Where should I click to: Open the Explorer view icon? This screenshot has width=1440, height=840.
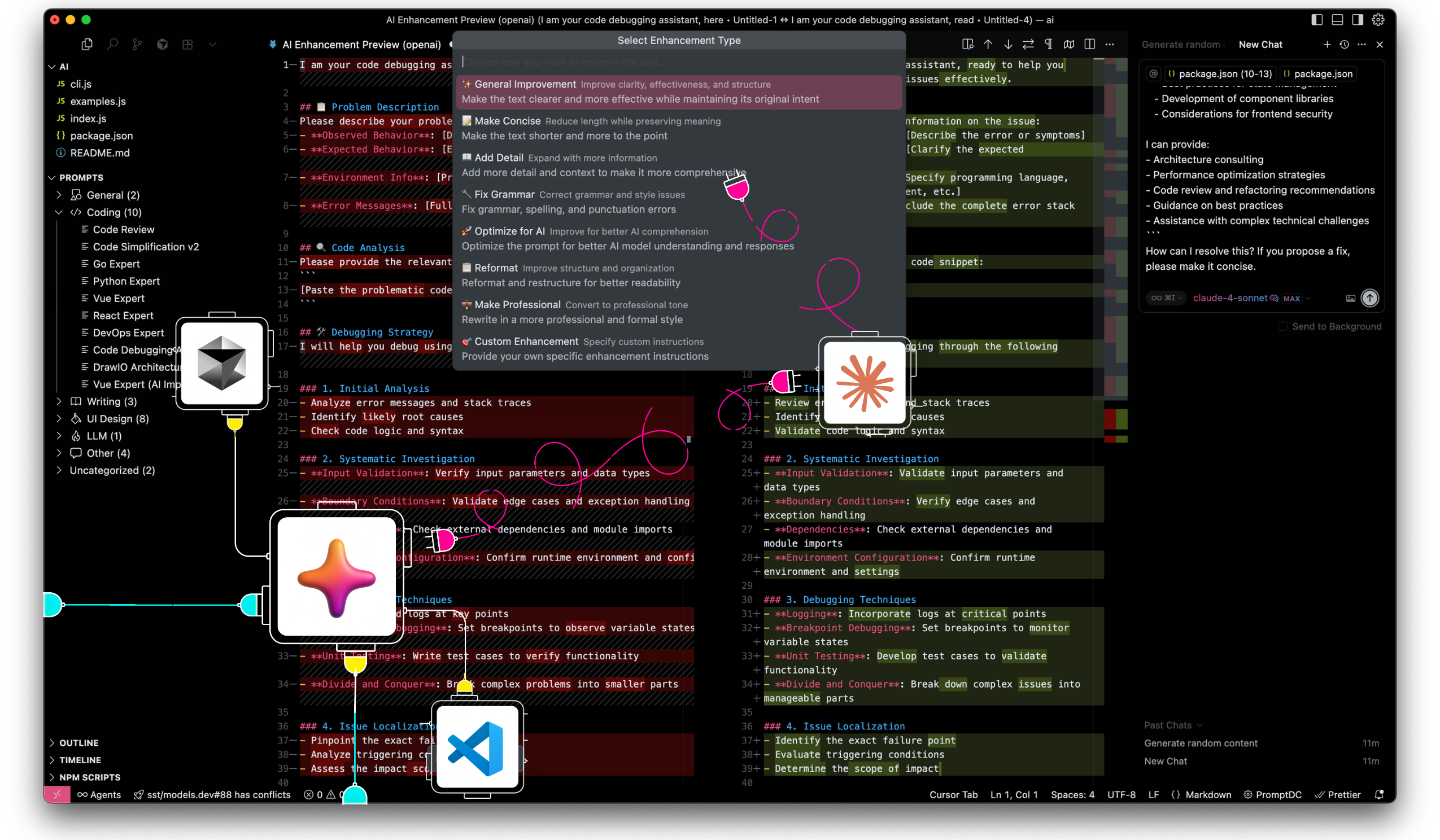click(x=87, y=44)
